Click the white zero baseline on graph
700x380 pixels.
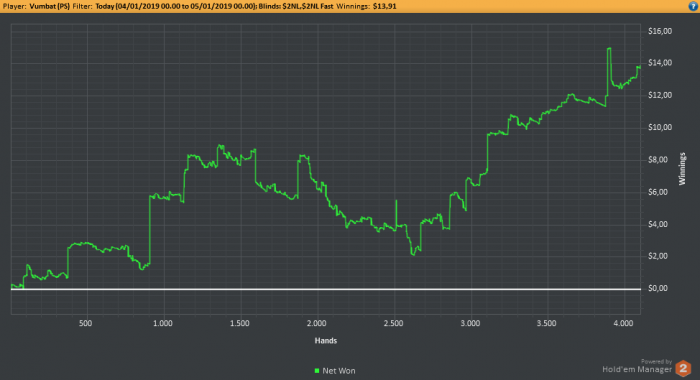point(326,289)
